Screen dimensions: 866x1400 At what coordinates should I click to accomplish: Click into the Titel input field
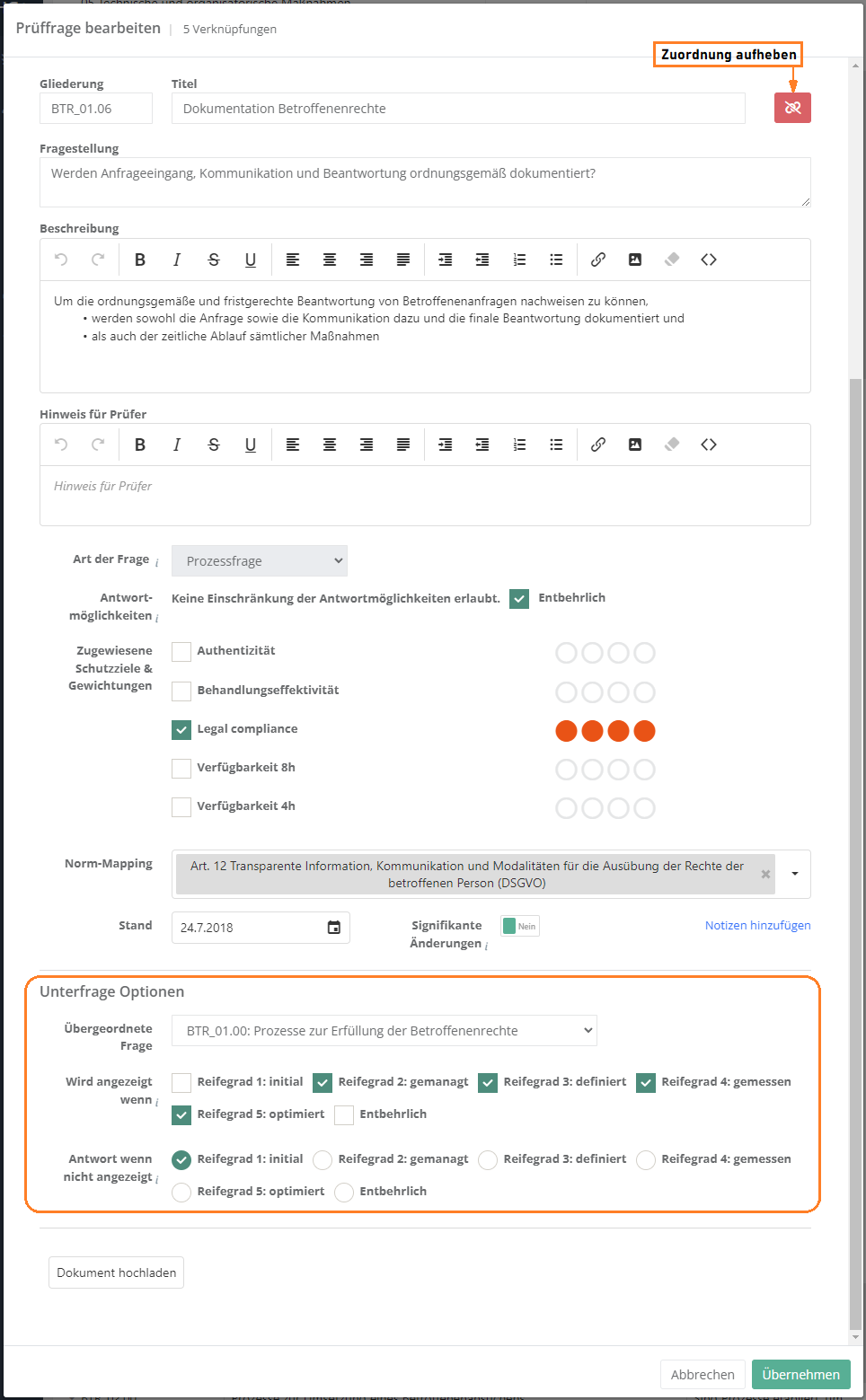point(458,109)
